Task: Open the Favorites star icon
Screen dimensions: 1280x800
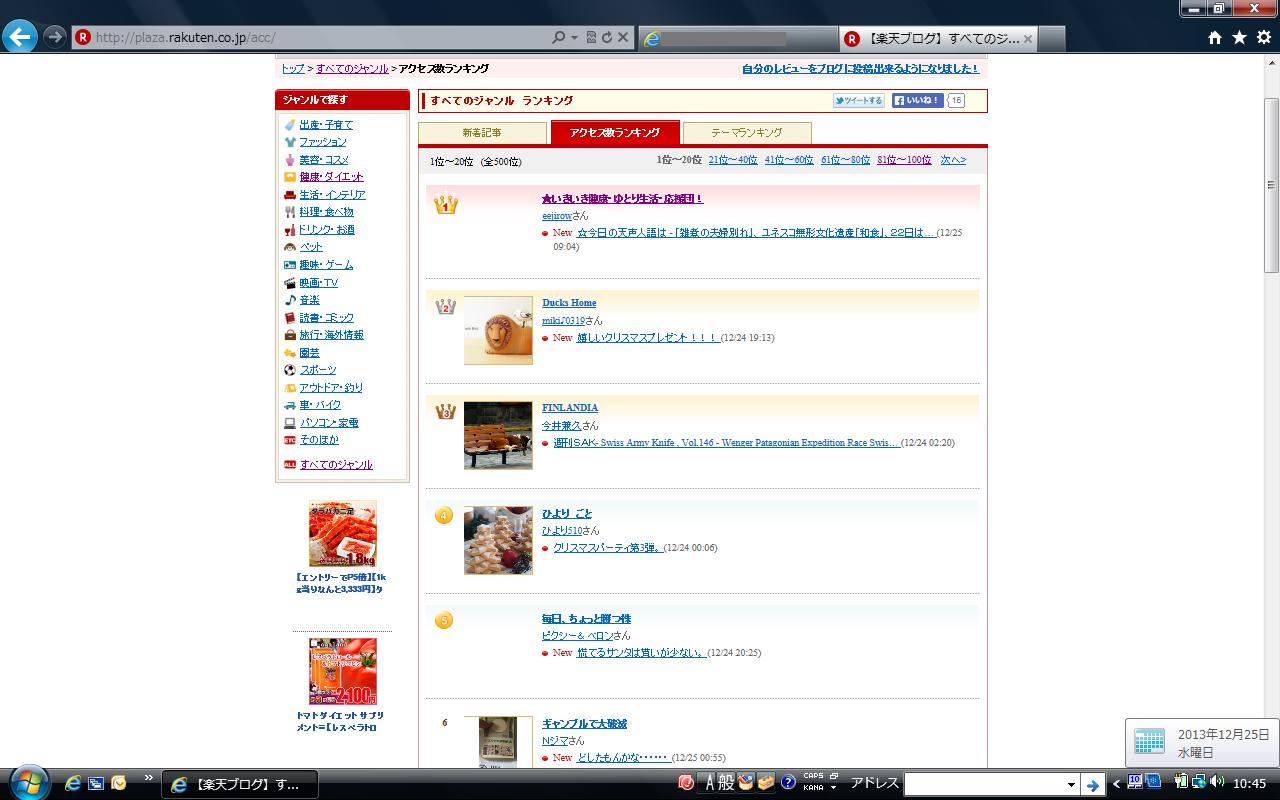Action: pos(1239,37)
